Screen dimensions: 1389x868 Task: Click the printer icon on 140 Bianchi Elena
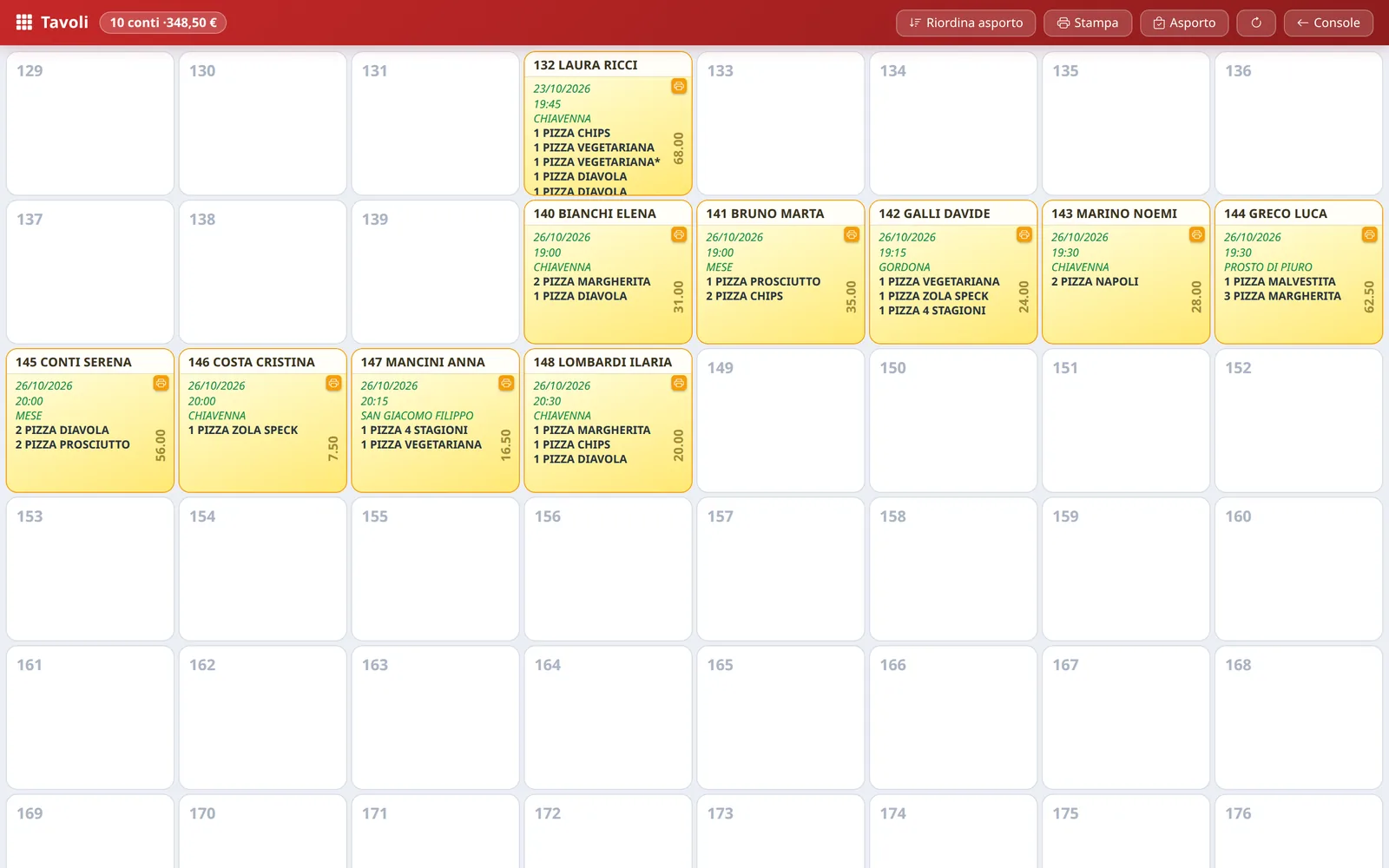point(679,234)
